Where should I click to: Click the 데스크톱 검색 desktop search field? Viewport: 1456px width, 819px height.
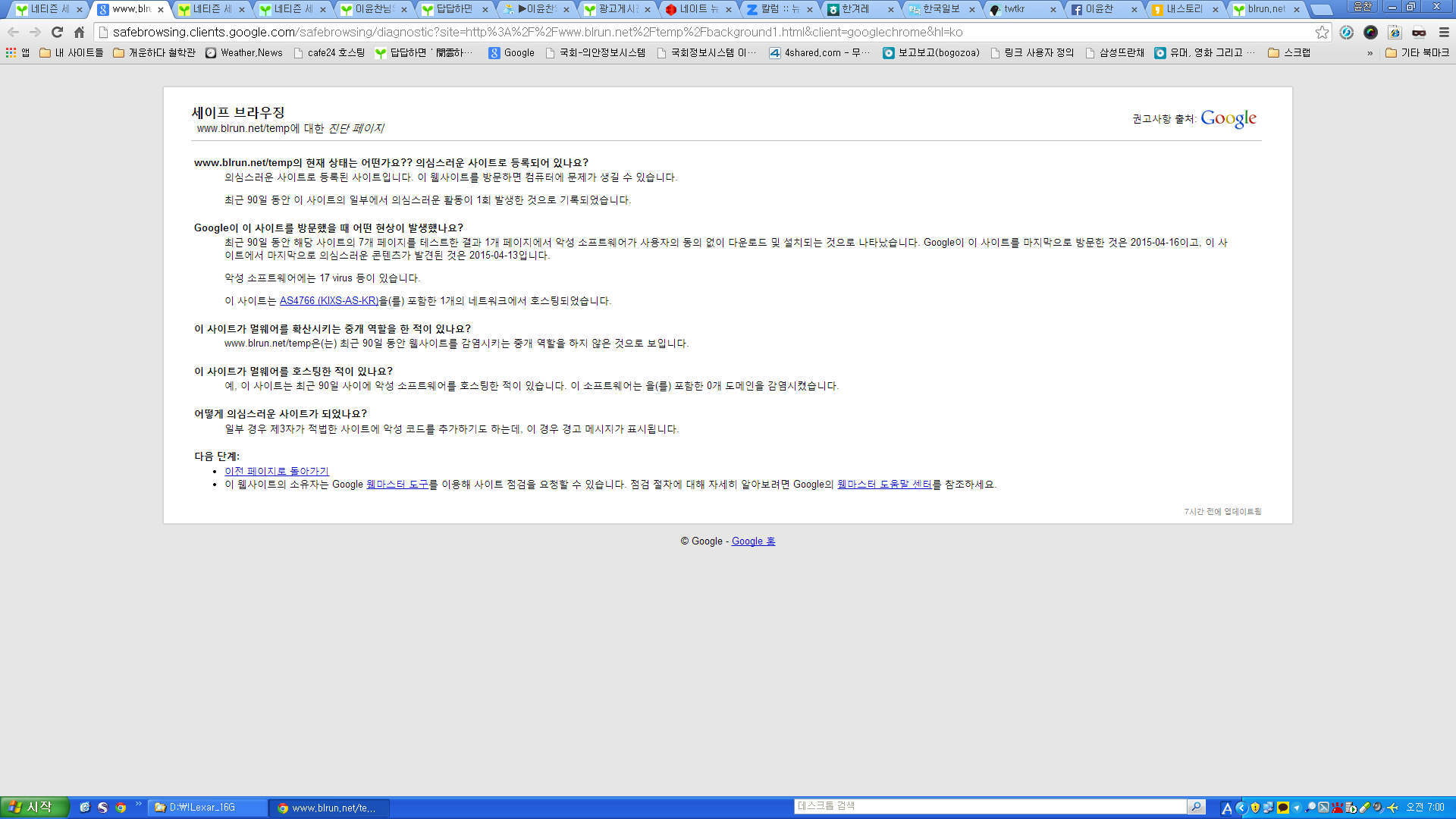click(x=990, y=807)
